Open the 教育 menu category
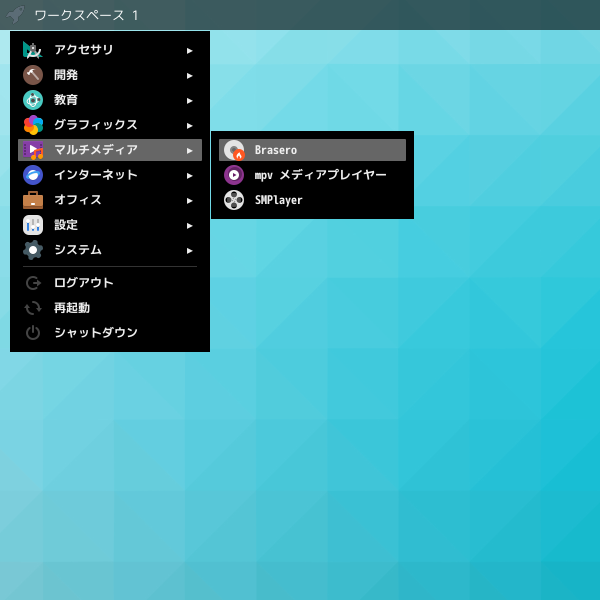The width and height of the screenshot is (600, 600). (x=110, y=100)
